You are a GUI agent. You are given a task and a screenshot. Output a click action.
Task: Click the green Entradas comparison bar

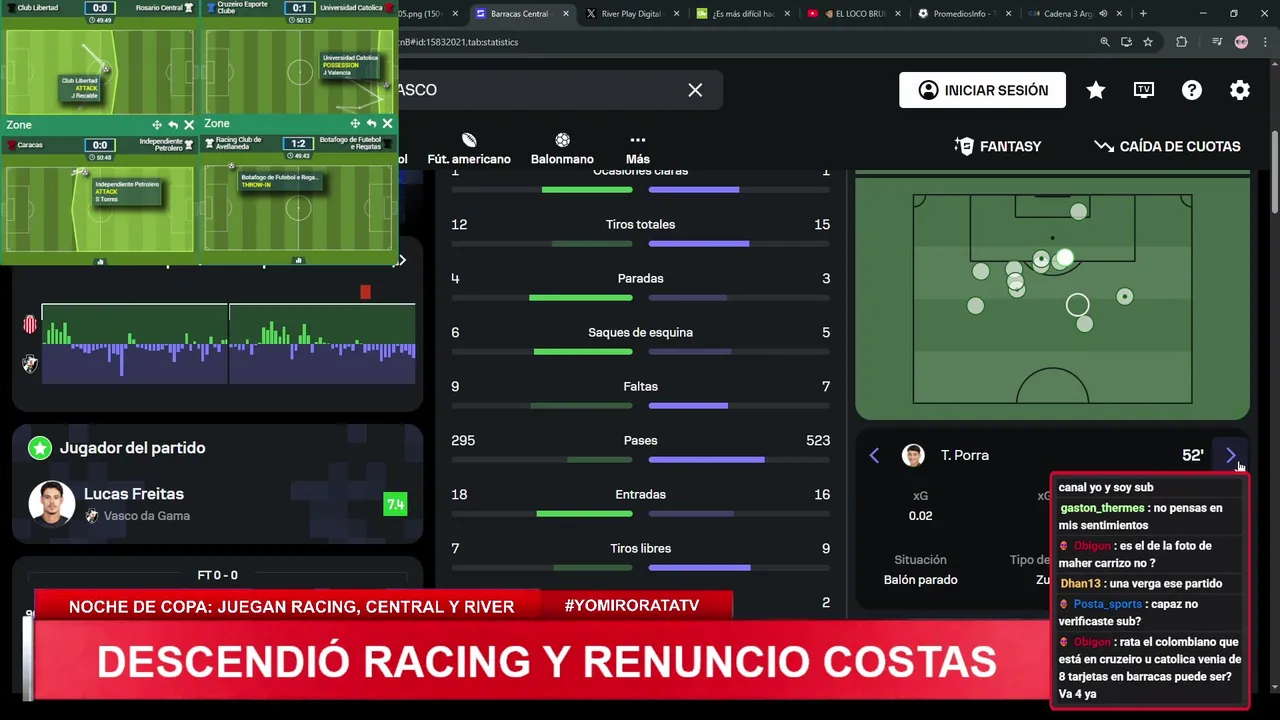click(584, 514)
